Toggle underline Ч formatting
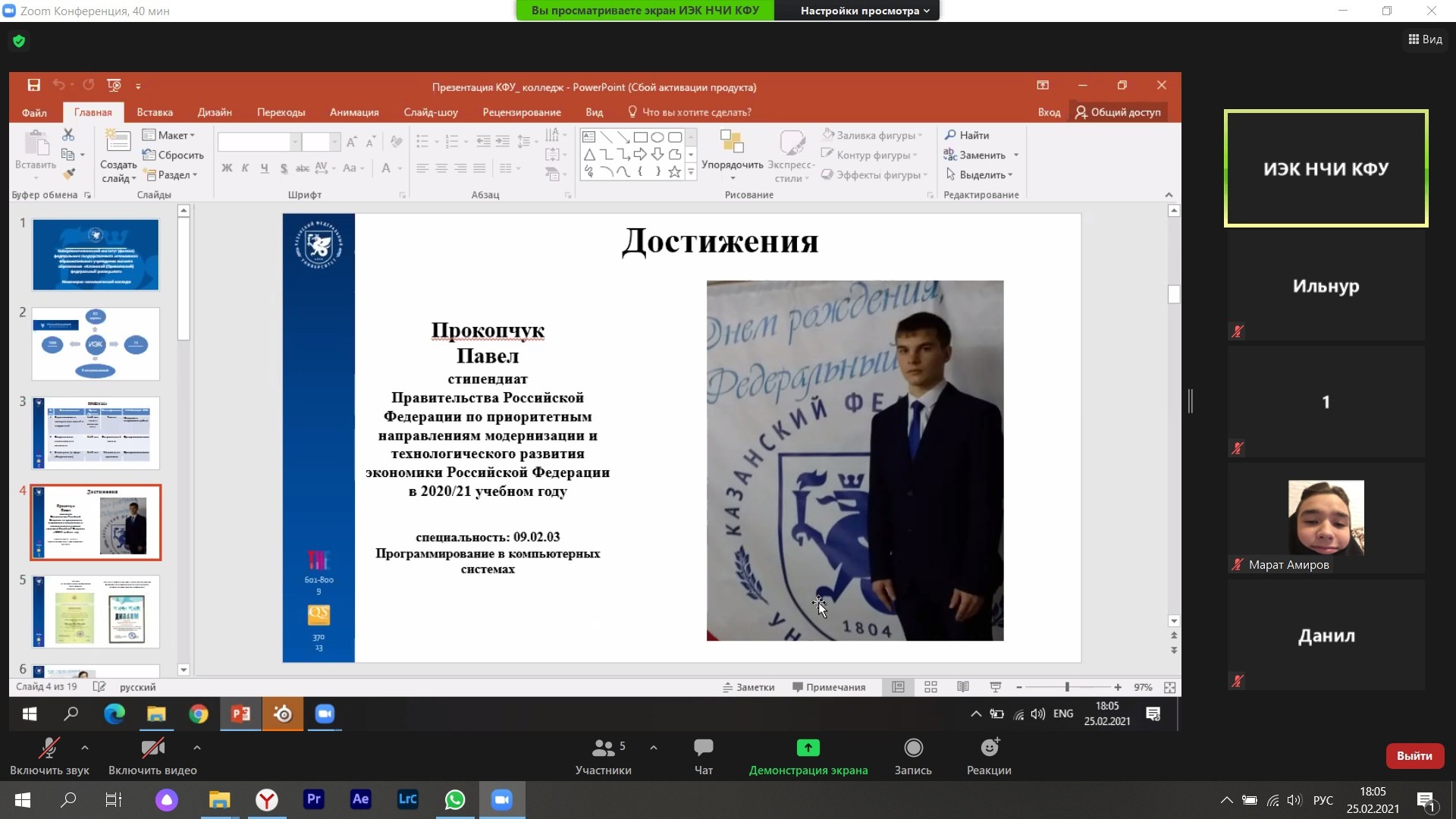Image resolution: width=1456 pixels, height=819 pixels. coord(264,168)
